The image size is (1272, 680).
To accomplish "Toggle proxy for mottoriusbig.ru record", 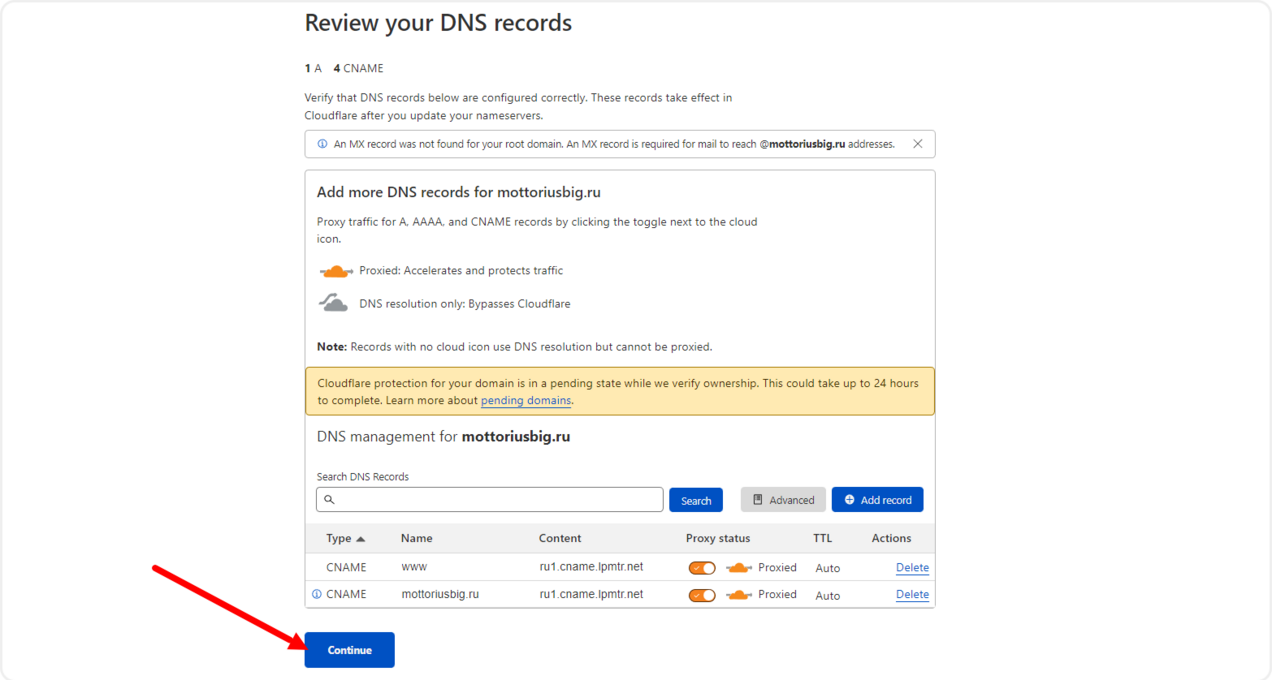I will (x=702, y=595).
